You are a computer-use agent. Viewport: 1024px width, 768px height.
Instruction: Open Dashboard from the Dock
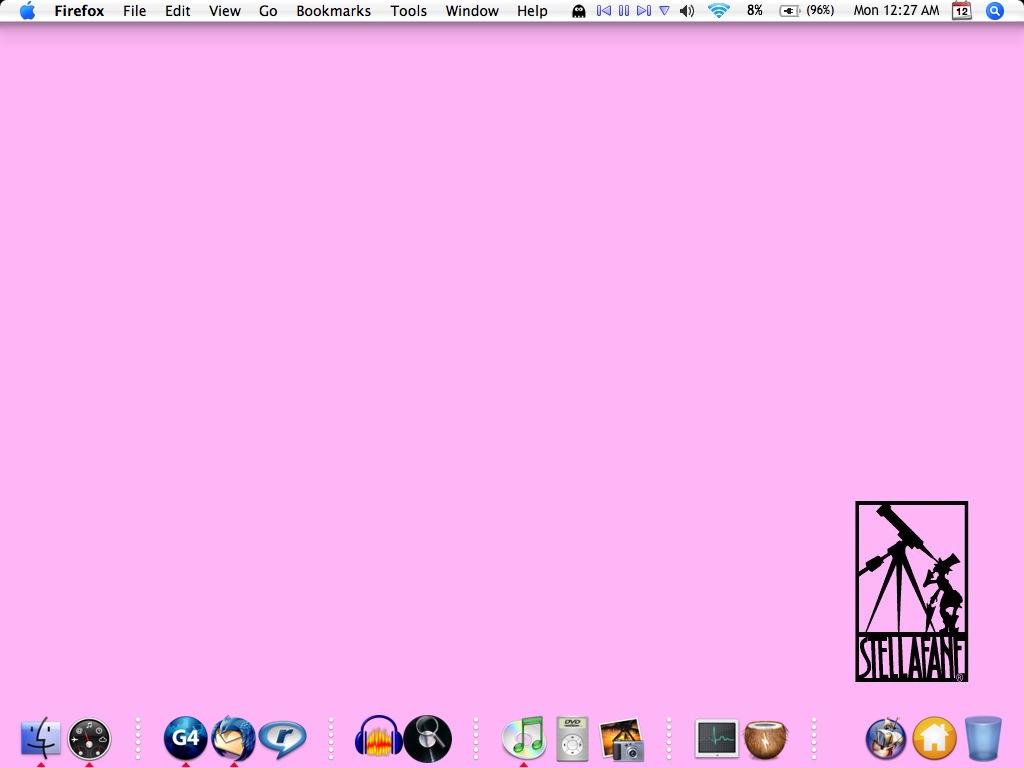pyautogui.click(x=89, y=739)
